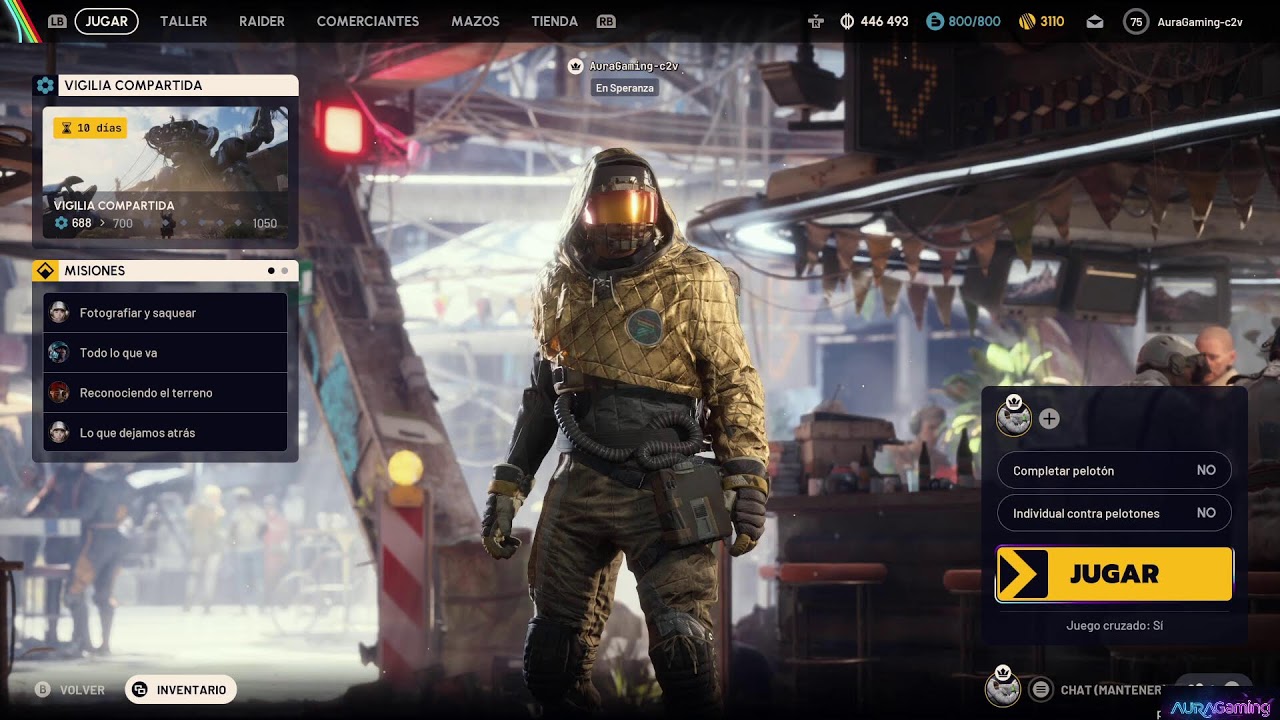
Task: Start matchmaking with the yellow JUGAR button
Action: pyautogui.click(x=1114, y=574)
